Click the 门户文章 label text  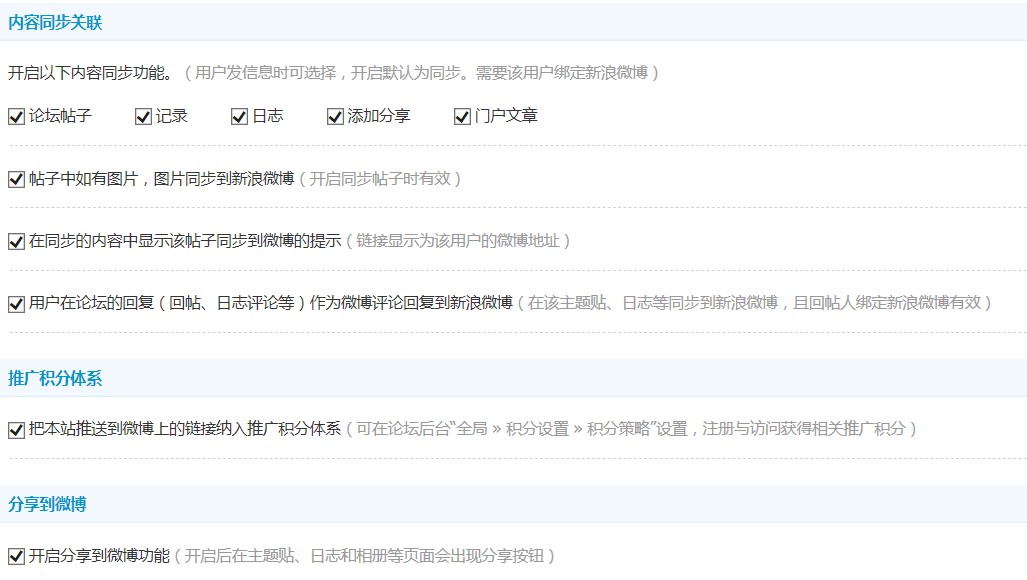pos(506,116)
